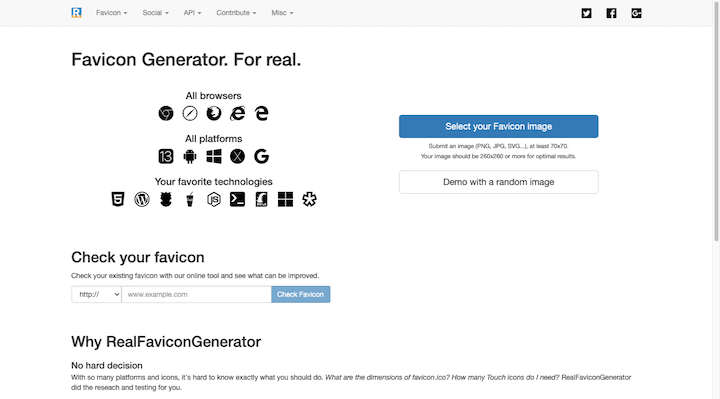Click the Internet Explorer icon
The width and height of the screenshot is (720, 399).
[x=237, y=113]
